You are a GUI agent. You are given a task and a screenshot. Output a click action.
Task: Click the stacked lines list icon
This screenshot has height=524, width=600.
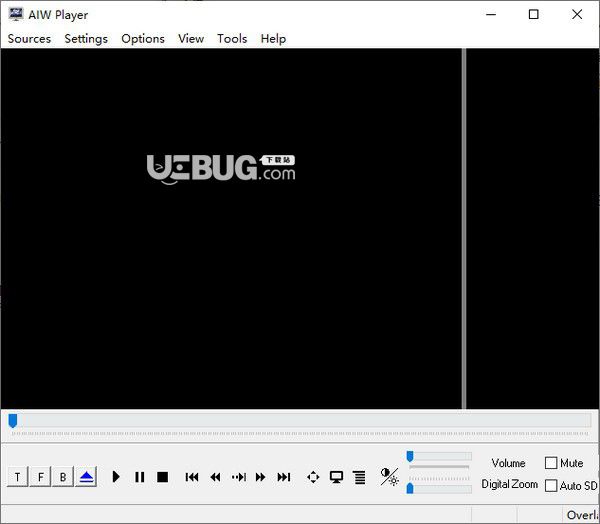tap(360, 477)
